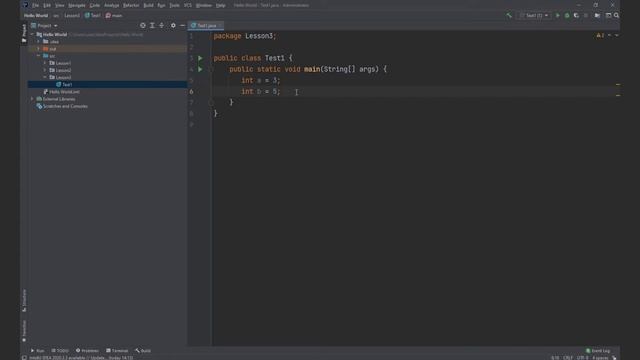Open the Code menu

(95, 5)
